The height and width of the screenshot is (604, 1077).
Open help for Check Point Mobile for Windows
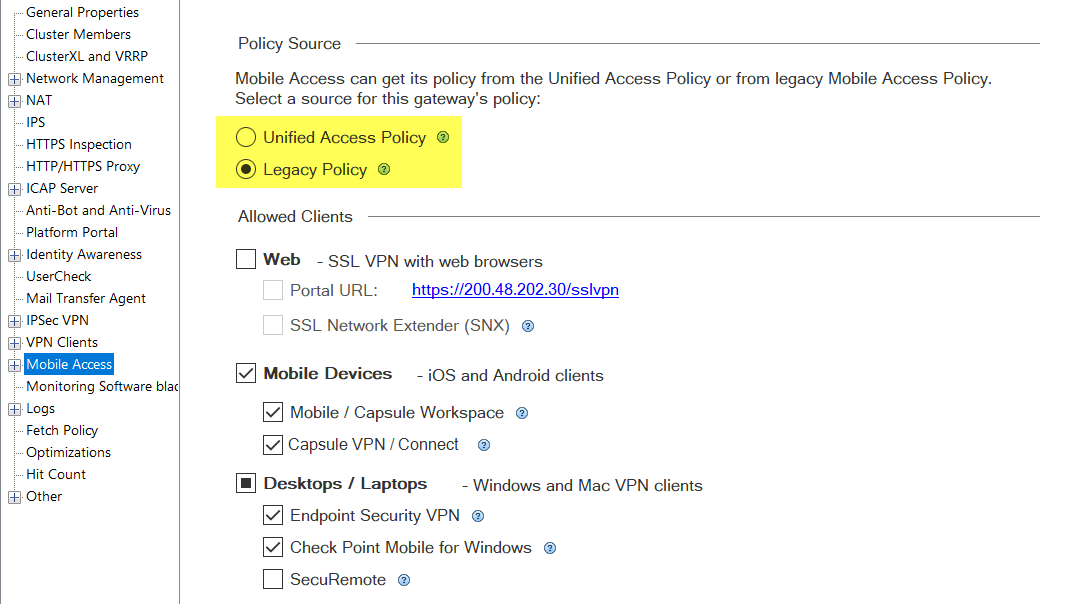[x=550, y=548]
